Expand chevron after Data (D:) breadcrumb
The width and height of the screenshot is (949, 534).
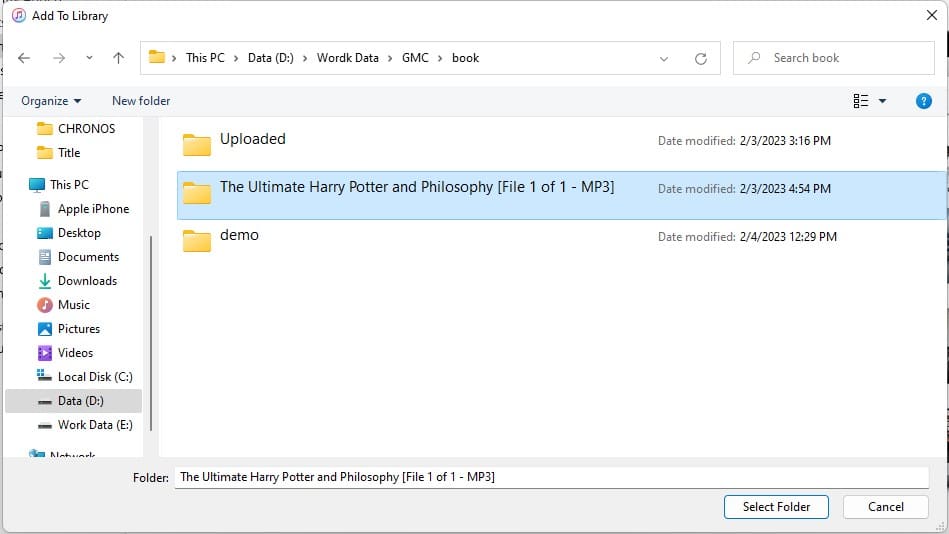pos(304,58)
